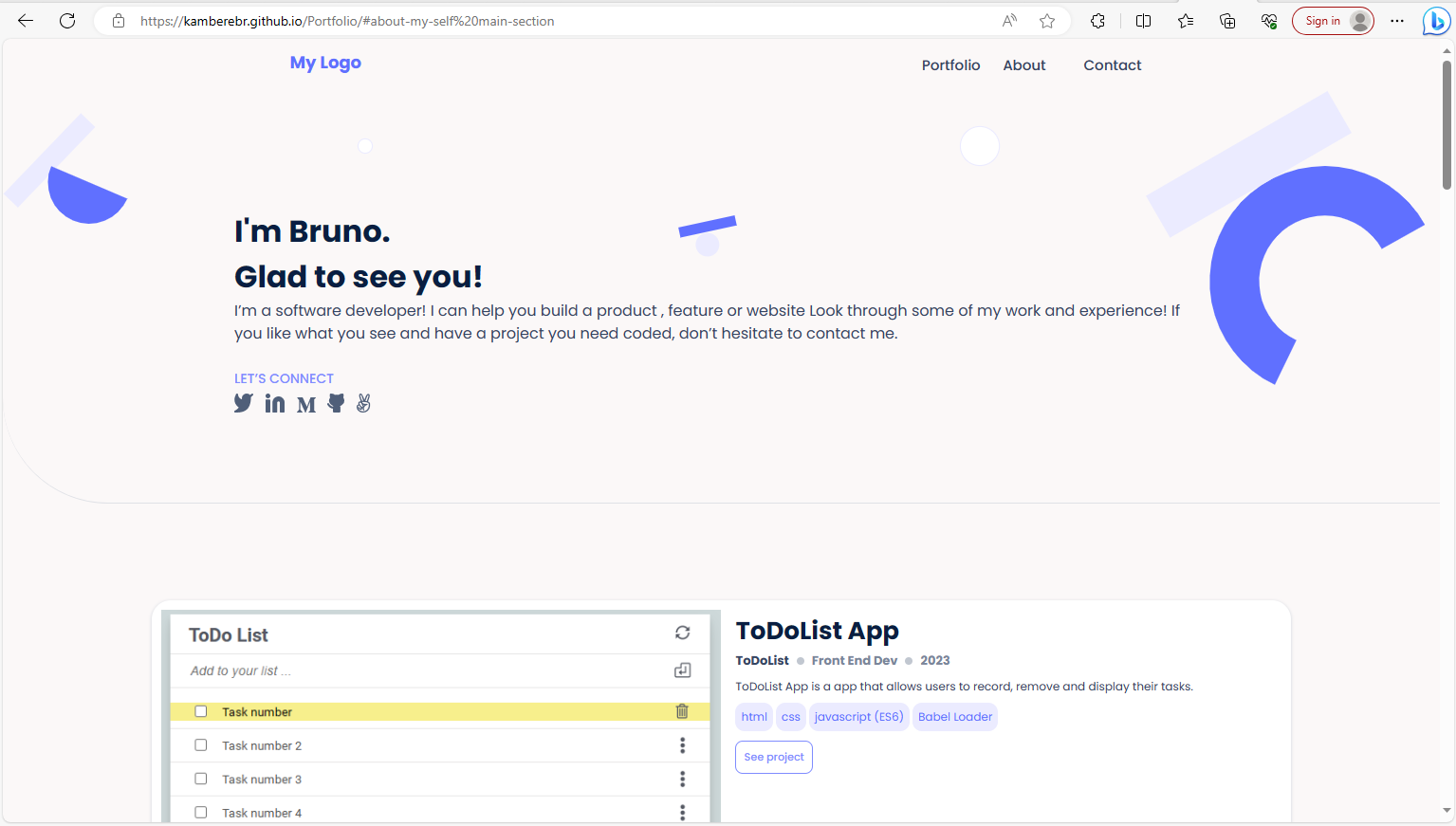The width and height of the screenshot is (1456, 826).
Task: Open the three-dot menu for Task number 3
Action: tap(682, 779)
